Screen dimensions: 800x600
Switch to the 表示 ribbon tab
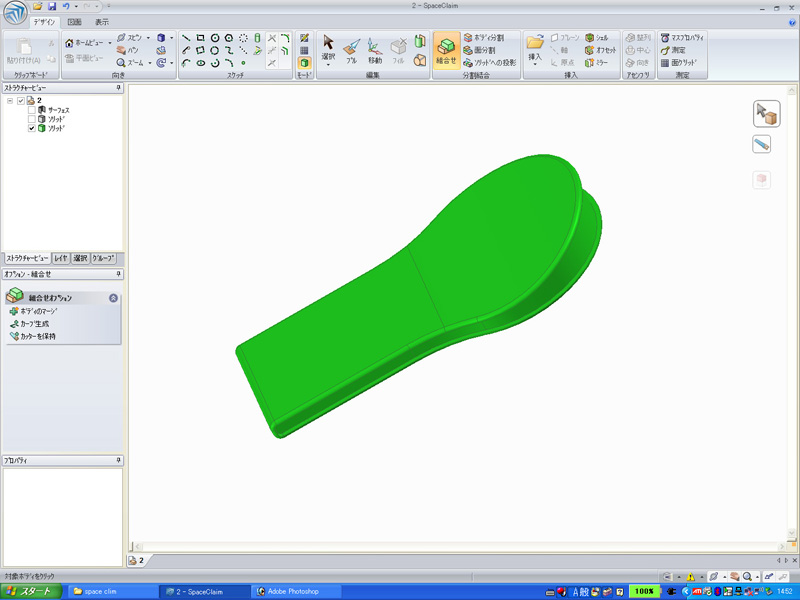[x=102, y=21]
